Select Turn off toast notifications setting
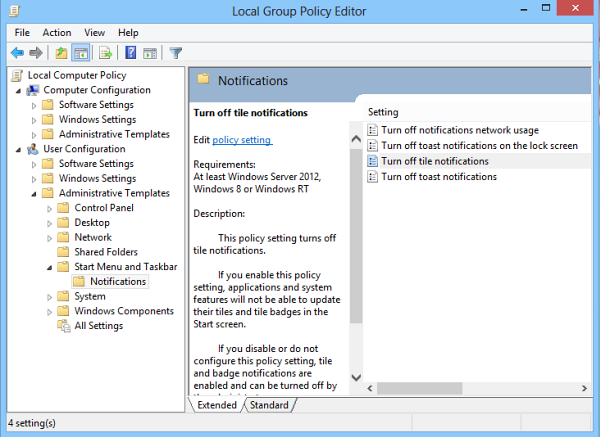The height and width of the screenshot is (437, 600). pos(439,176)
